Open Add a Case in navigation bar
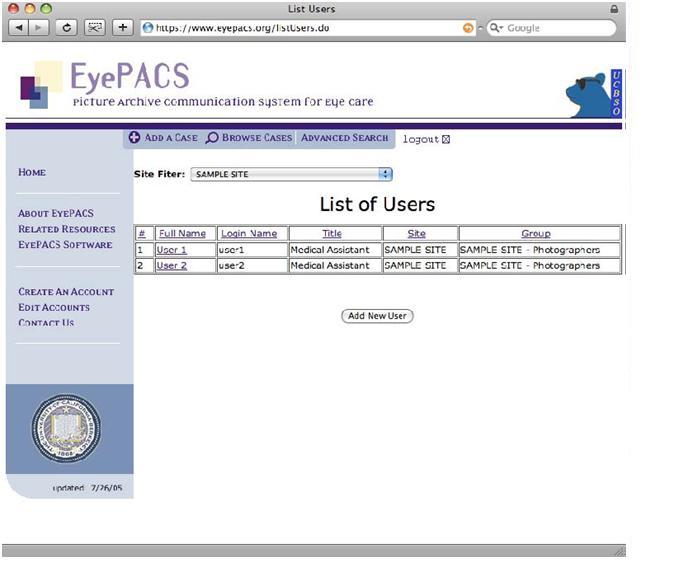Screen dimensions: 683x564 pos(163,138)
